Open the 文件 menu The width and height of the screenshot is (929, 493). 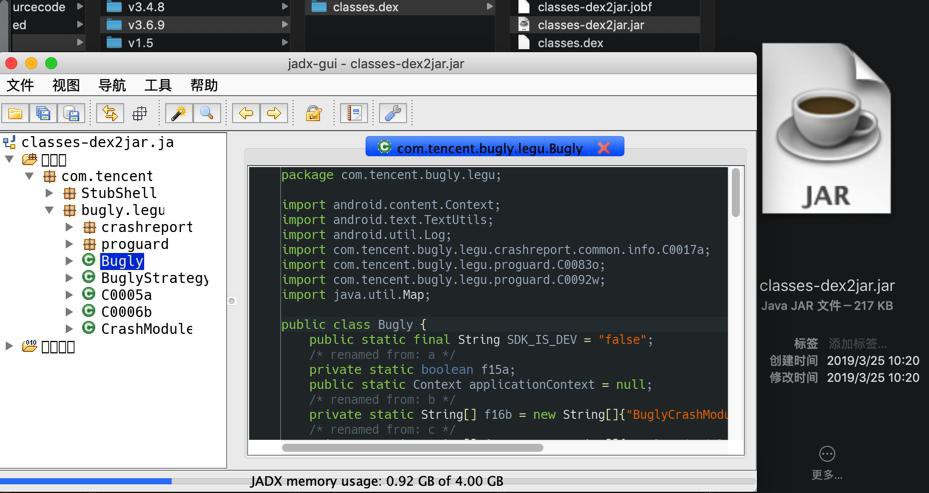(x=20, y=85)
